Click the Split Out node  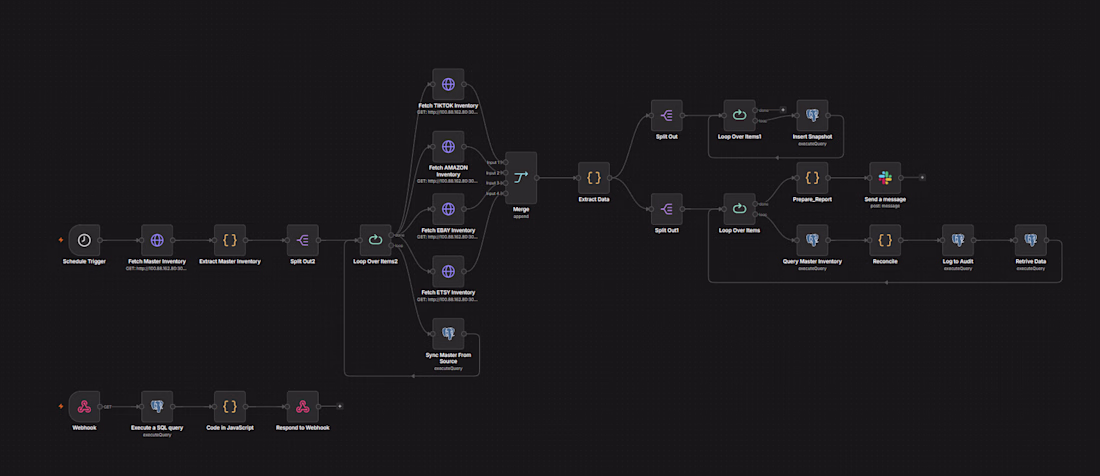pyautogui.click(x=667, y=116)
